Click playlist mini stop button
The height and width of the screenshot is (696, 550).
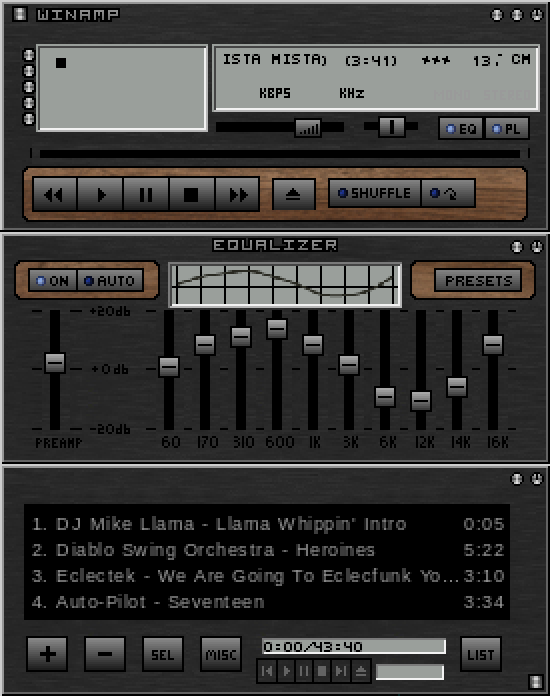point(323,671)
